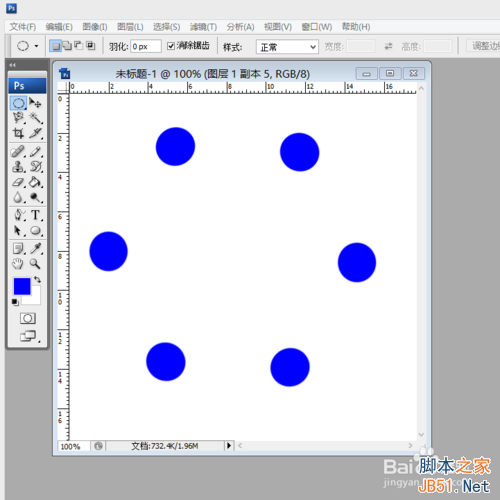Click the 羽化 feather input field
The width and height of the screenshot is (500, 500).
coord(146,46)
